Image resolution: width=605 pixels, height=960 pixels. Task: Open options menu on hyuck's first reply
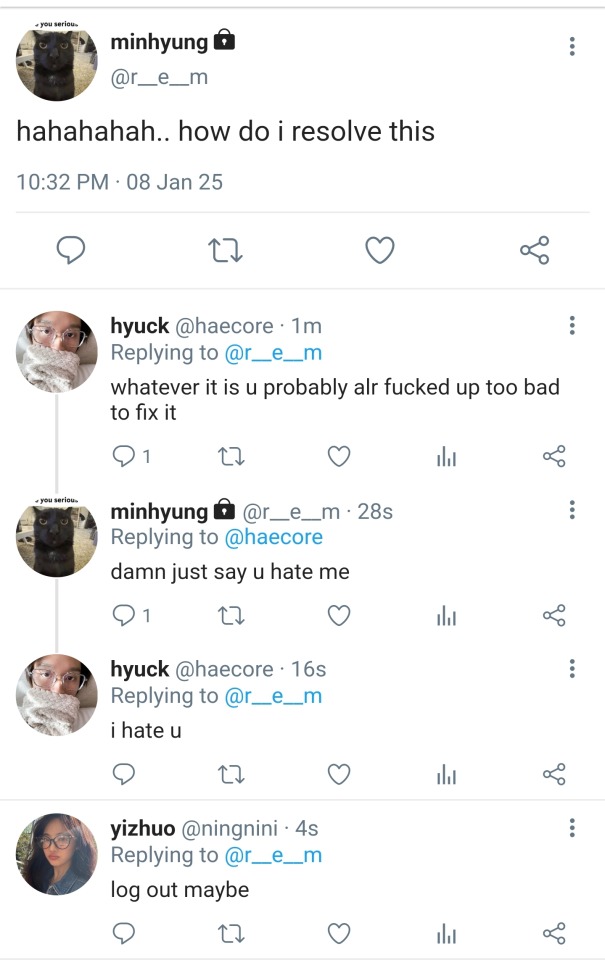(572, 326)
